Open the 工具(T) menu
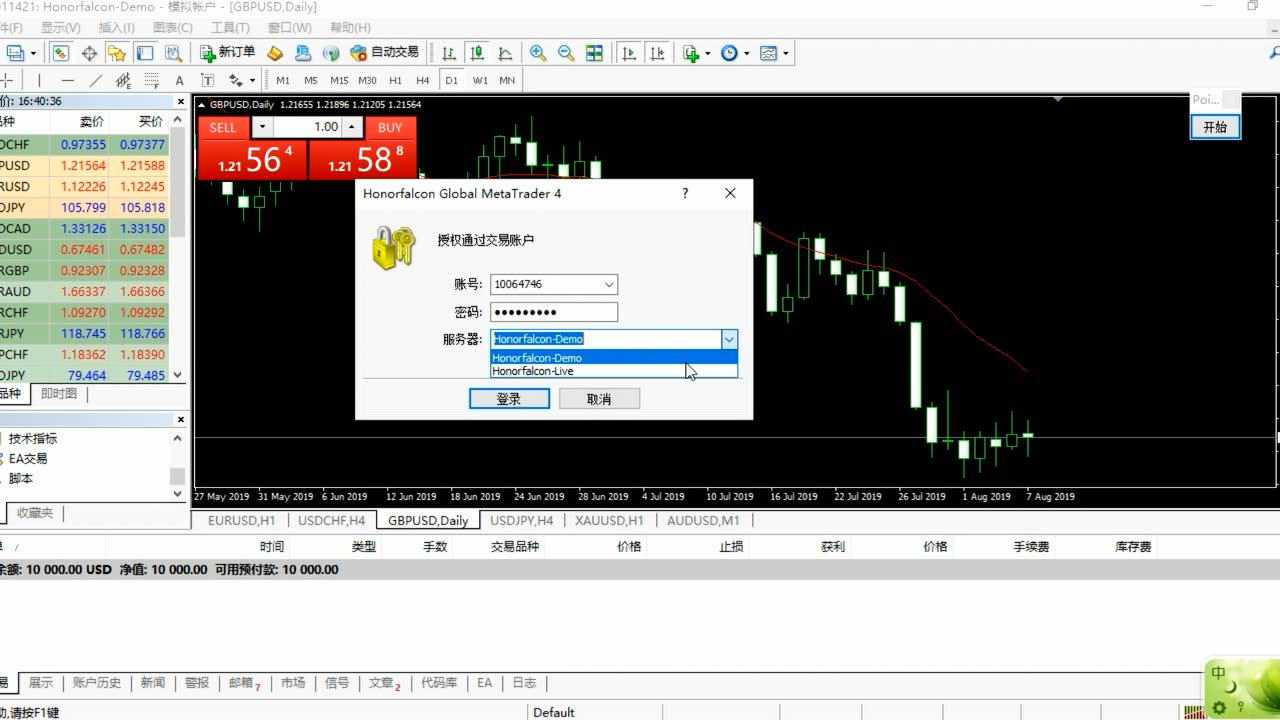Screen dimensions: 1280x720 coord(230,28)
